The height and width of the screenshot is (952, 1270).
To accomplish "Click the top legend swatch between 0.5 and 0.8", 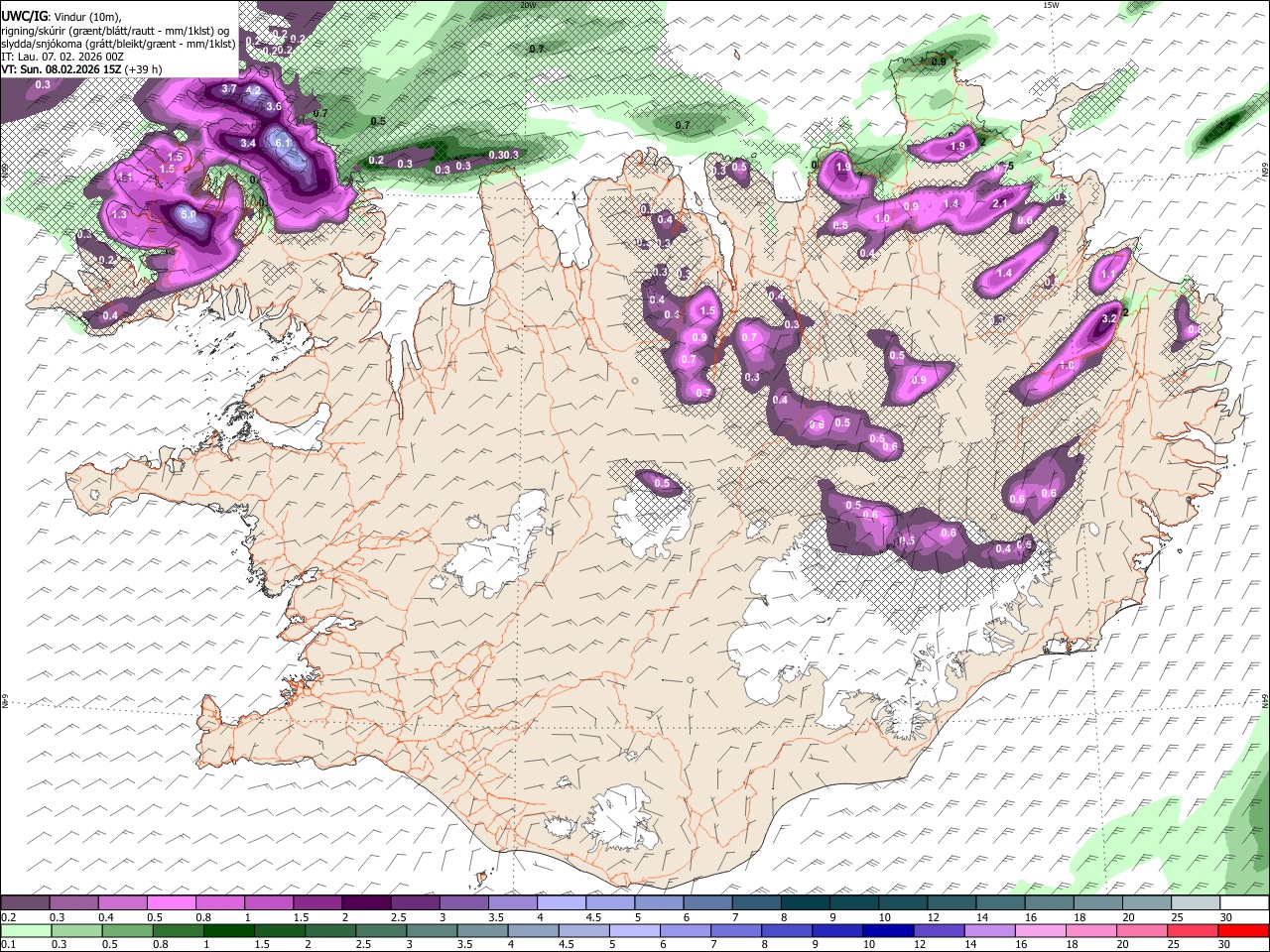I will (x=172, y=903).
